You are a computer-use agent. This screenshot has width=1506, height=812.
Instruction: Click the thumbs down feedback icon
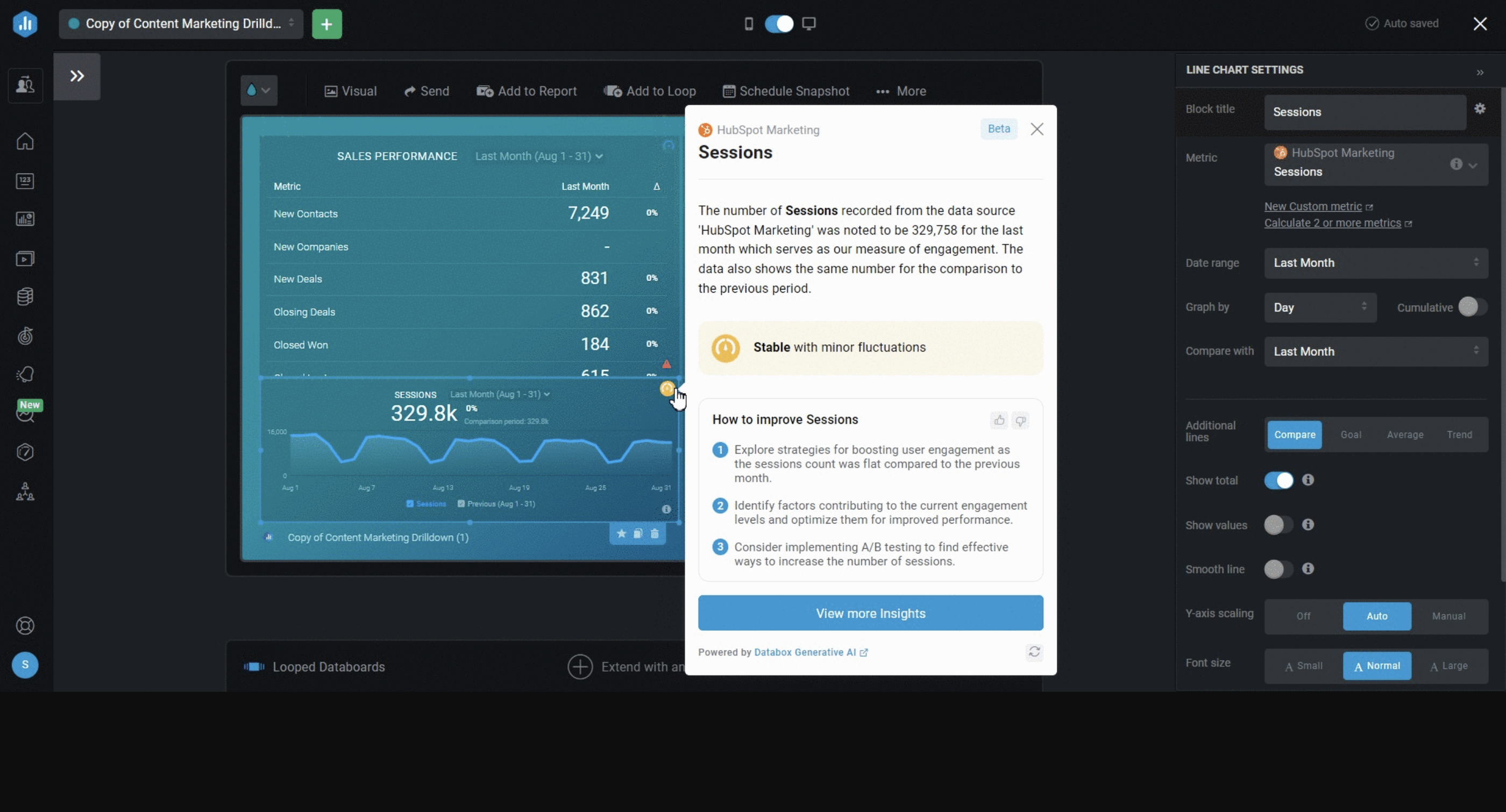(1021, 421)
